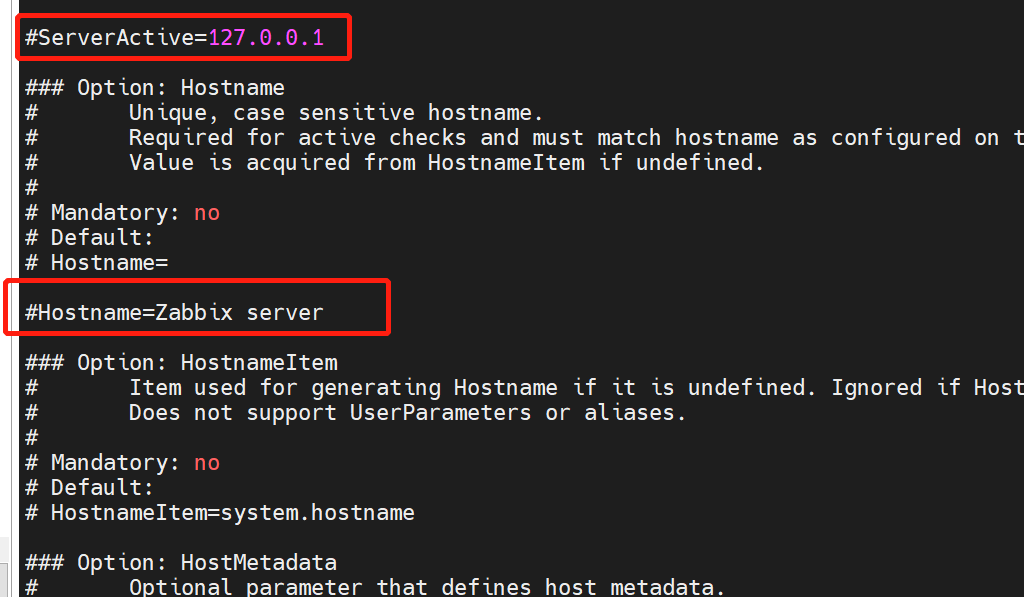1024x597 pixels.
Task: Click the '# Hostname=' commented default line
Action: (x=97, y=263)
